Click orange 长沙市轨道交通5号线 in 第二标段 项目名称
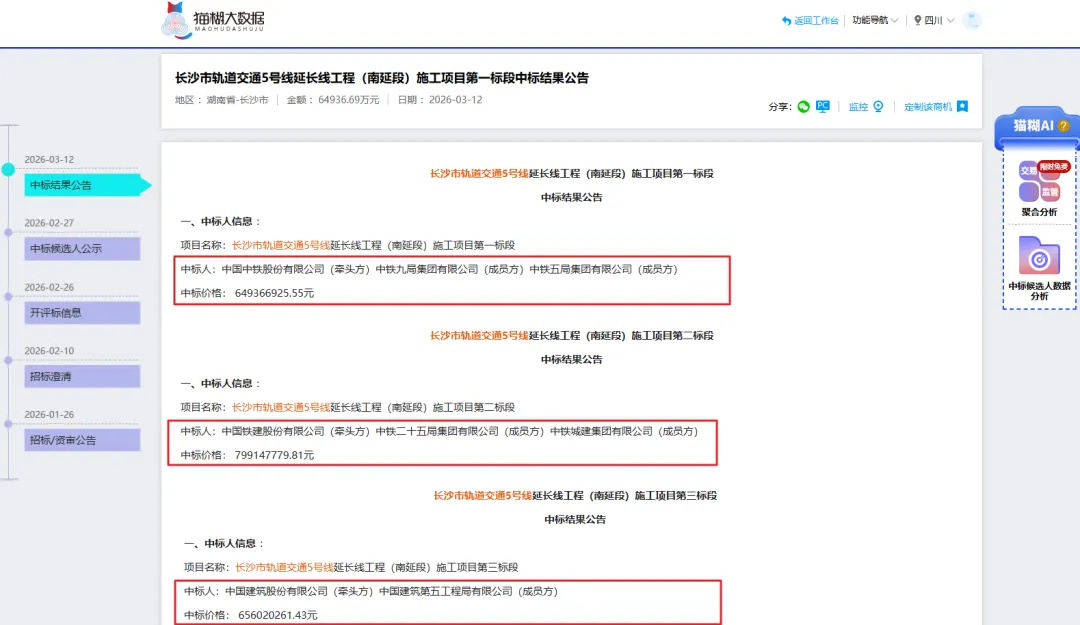This screenshot has height=625, width=1080. 281,407
